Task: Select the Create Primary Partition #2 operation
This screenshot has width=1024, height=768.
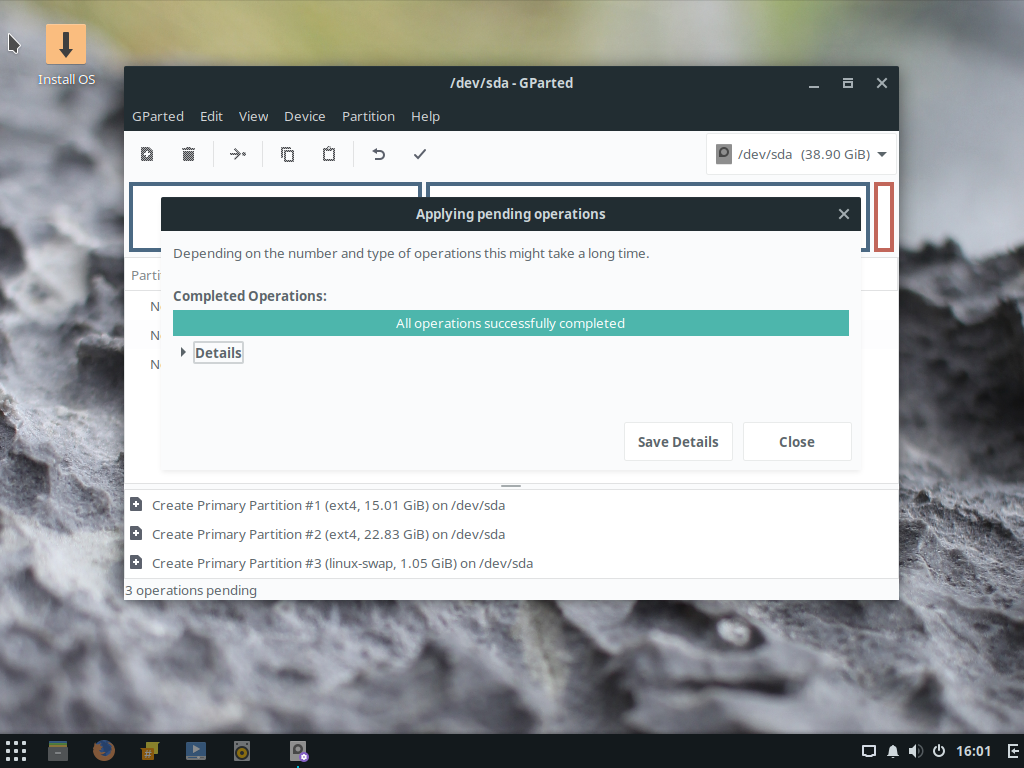Action: [511, 534]
